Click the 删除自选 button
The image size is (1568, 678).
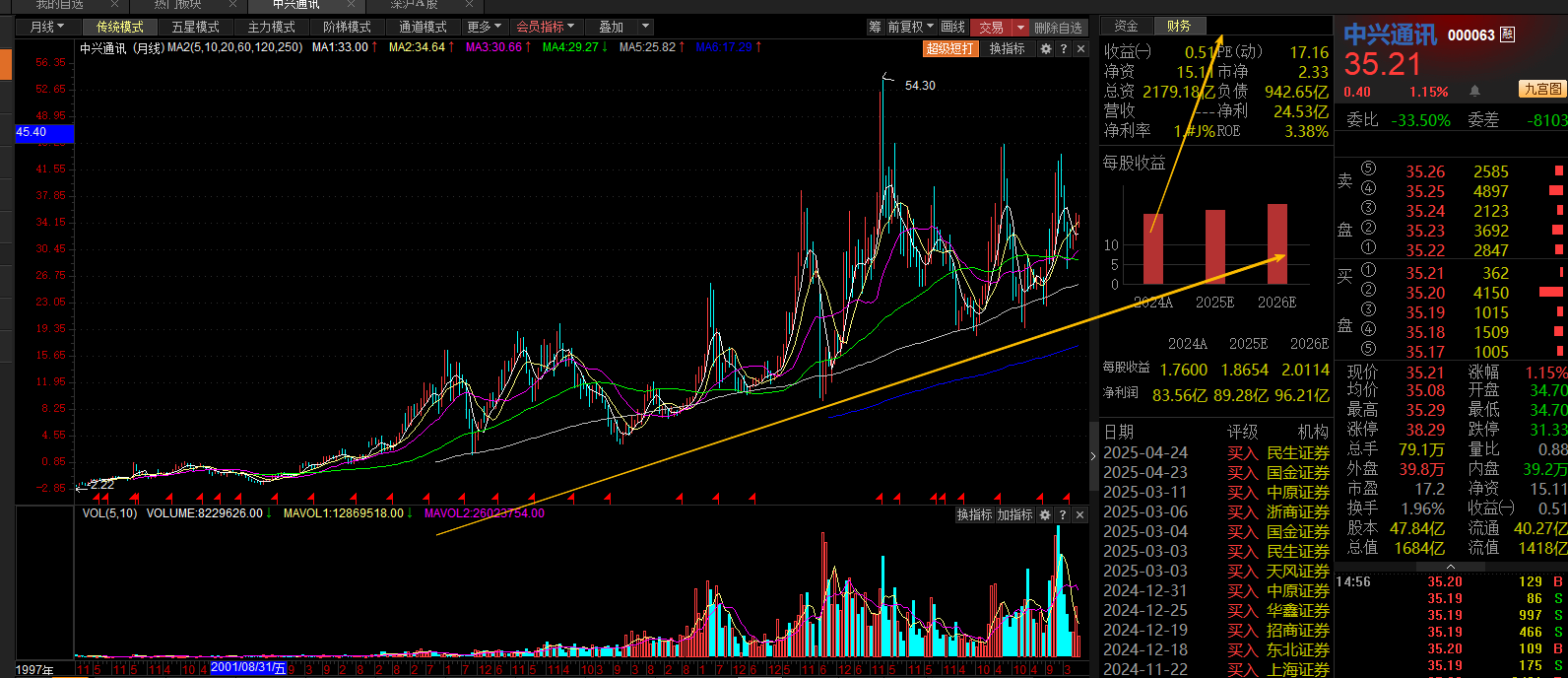tap(1059, 27)
